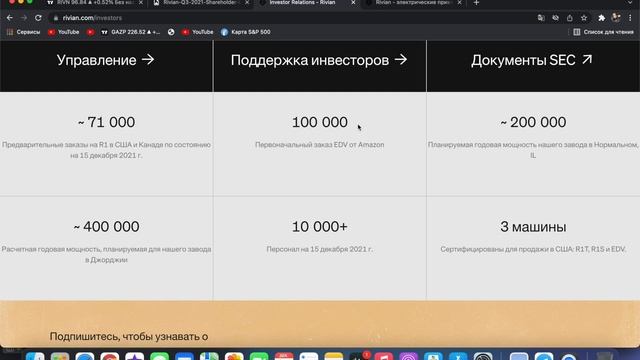This screenshot has height=360, width=640.
Task: Click text Персонал на 15 декабря 2021 г.
Action: (x=320, y=249)
